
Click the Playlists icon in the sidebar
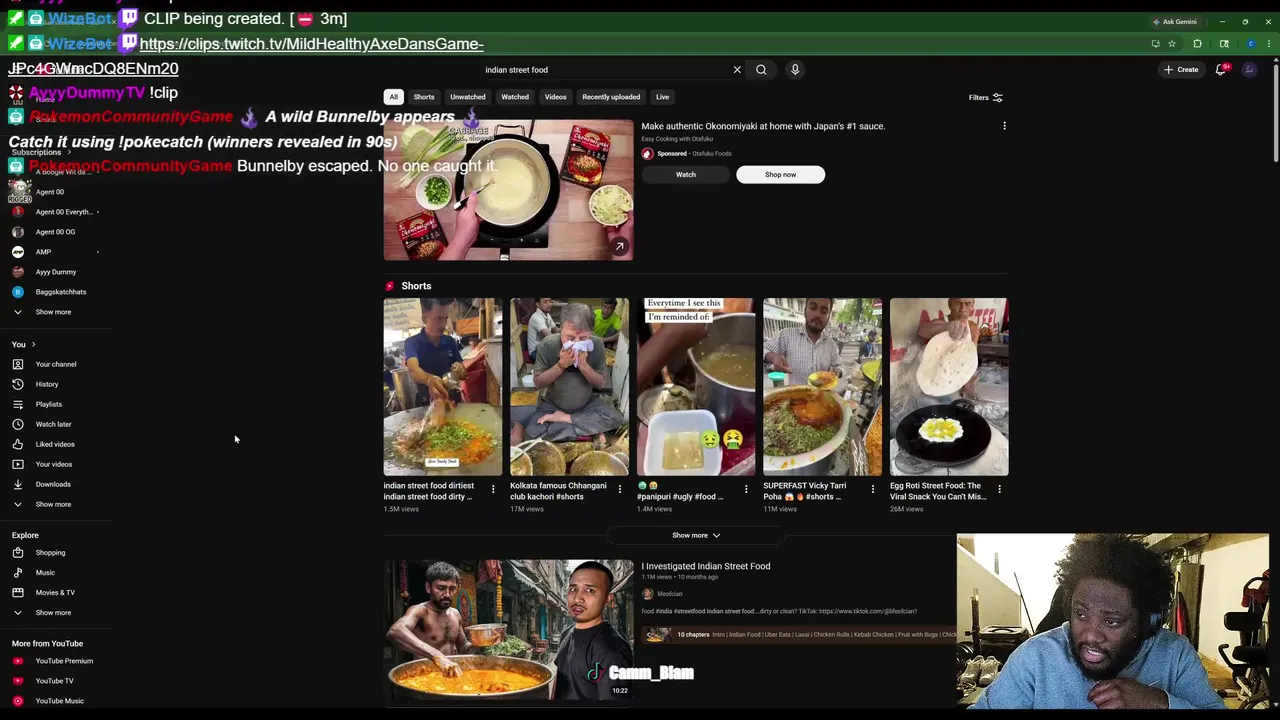[x=18, y=404]
